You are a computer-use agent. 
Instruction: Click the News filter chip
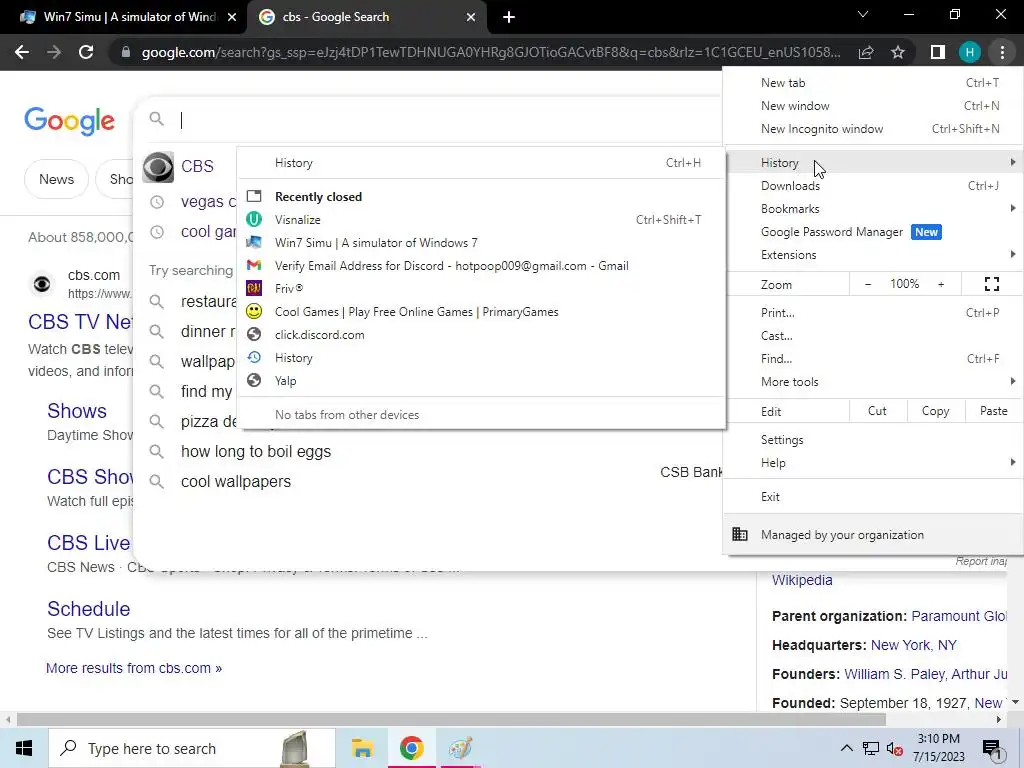(56, 179)
